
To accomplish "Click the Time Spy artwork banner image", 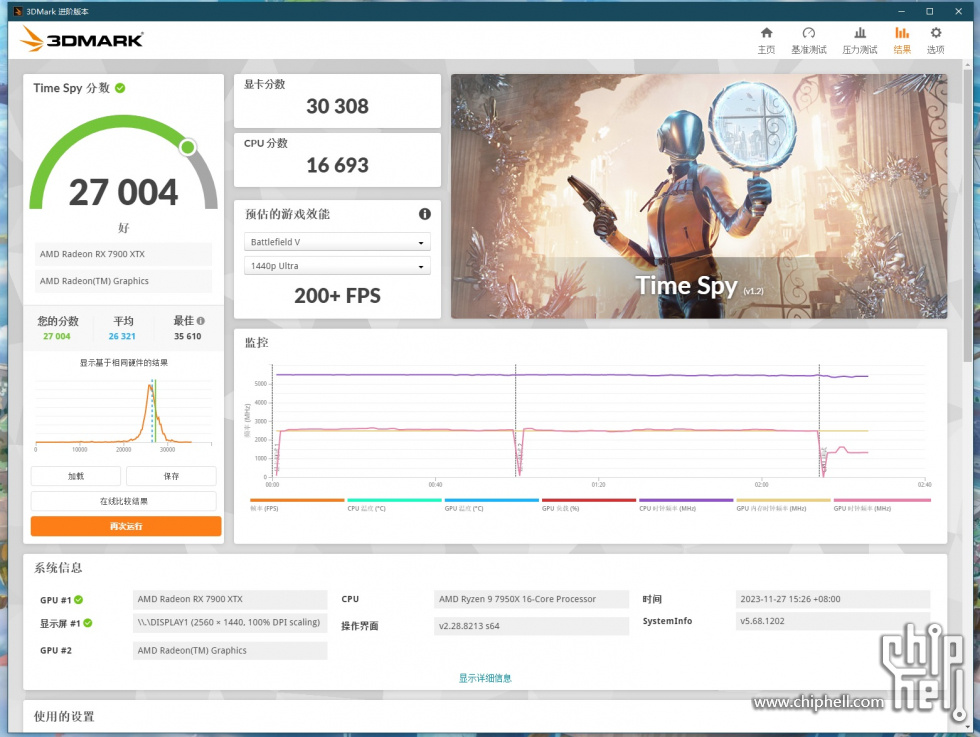I will click(699, 196).
